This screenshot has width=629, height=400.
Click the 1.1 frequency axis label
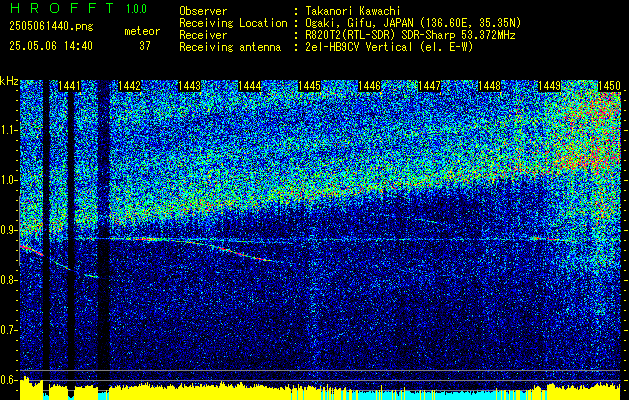(x=9, y=130)
